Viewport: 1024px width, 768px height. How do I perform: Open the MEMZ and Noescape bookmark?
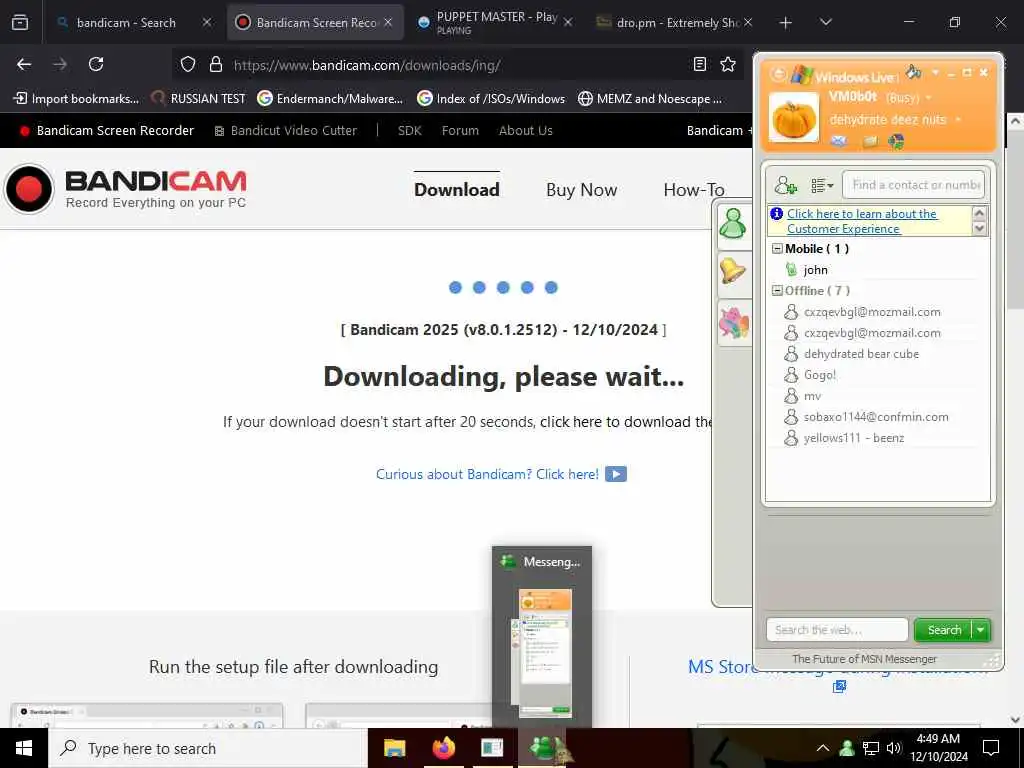(x=650, y=99)
